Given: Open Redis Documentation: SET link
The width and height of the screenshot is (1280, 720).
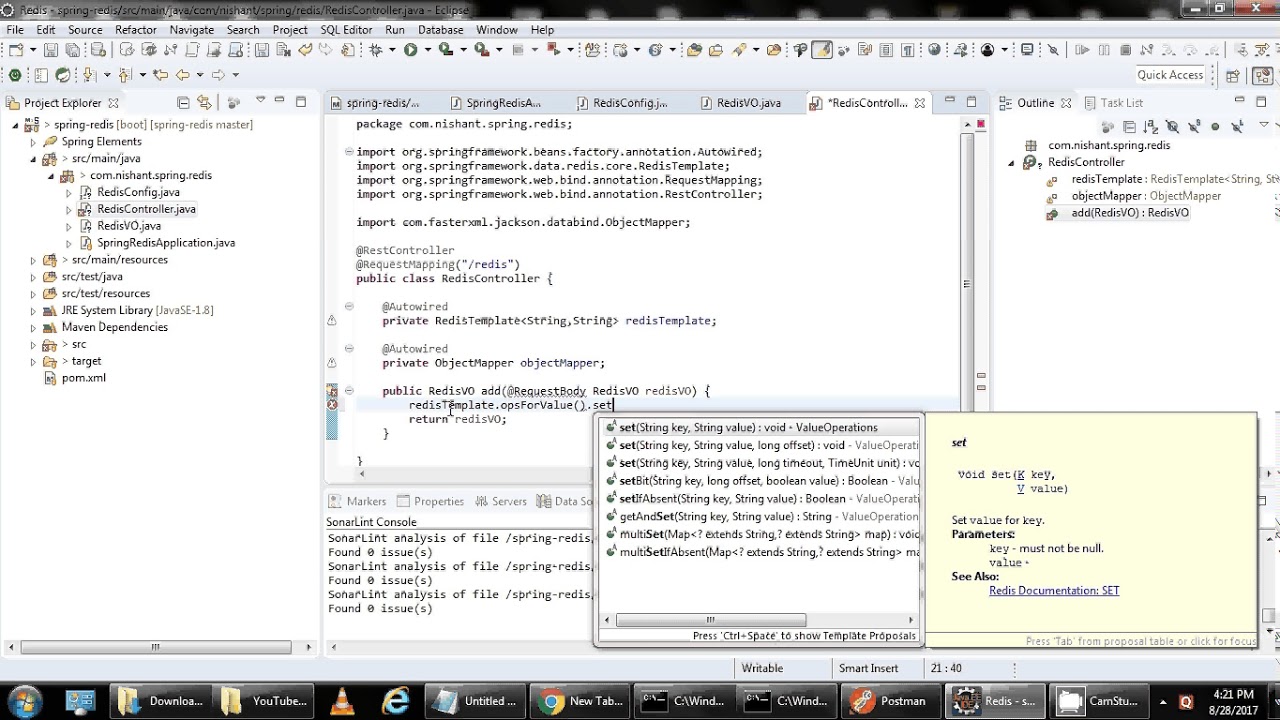Looking at the screenshot, I should pyautogui.click(x=1054, y=591).
